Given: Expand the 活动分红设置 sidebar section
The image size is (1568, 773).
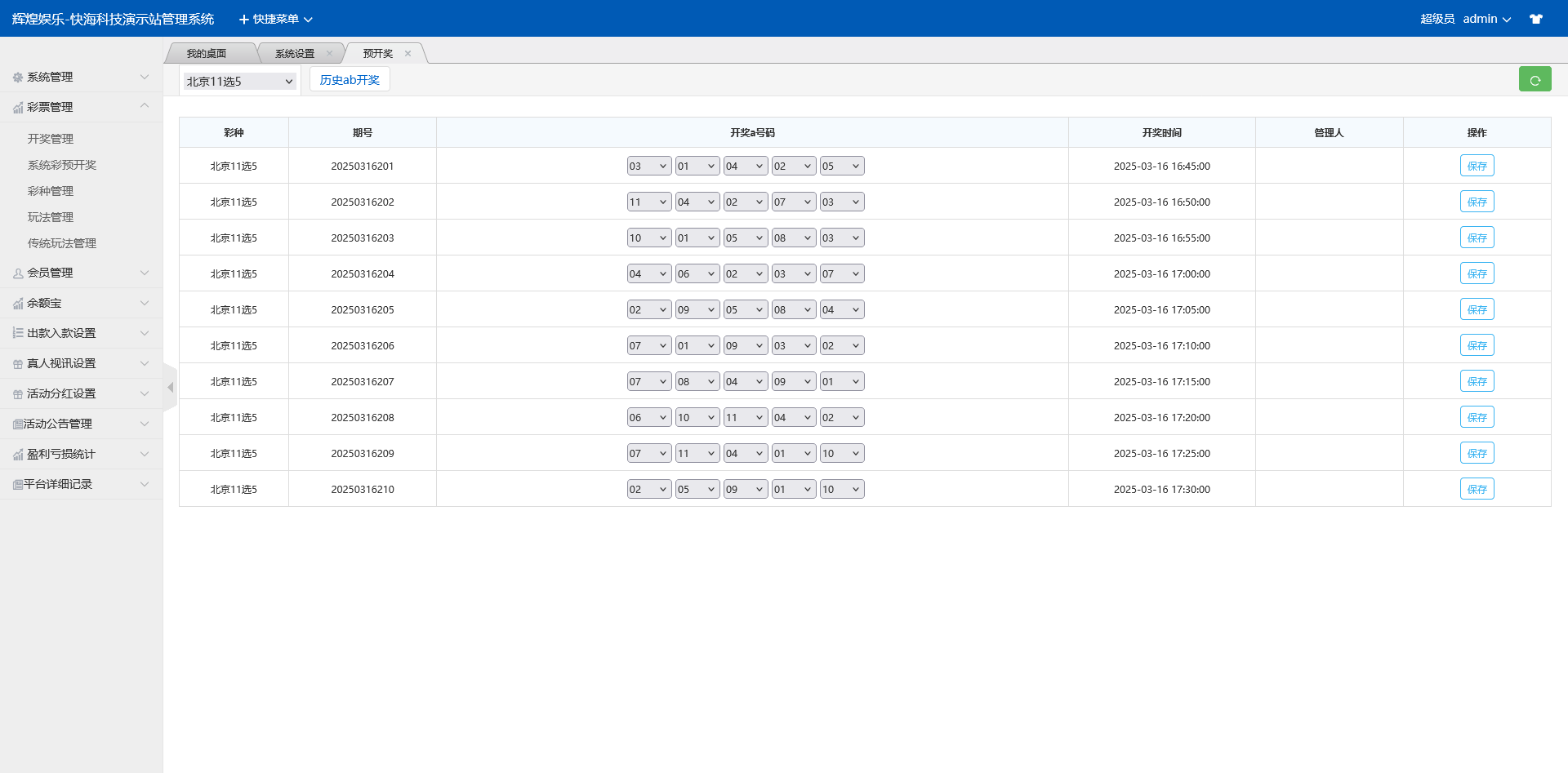Looking at the screenshot, I should (x=82, y=393).
